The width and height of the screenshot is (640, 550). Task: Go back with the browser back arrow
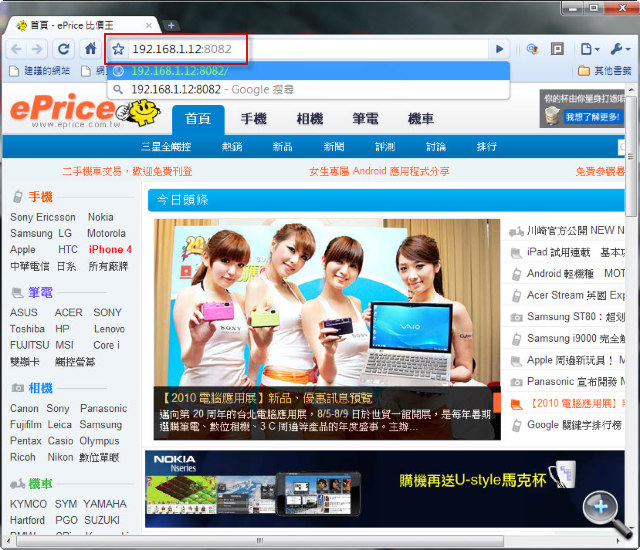(17, 49)
